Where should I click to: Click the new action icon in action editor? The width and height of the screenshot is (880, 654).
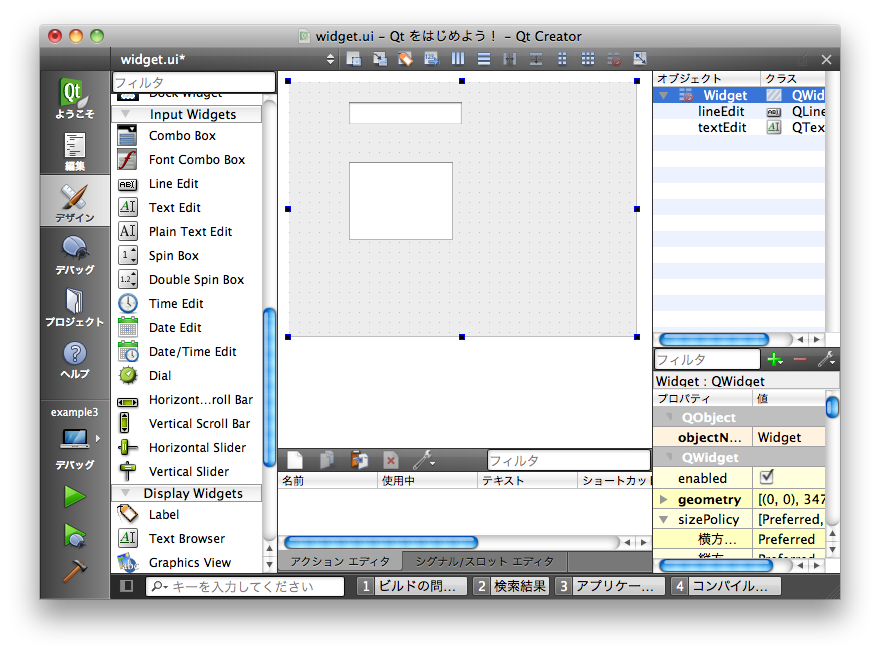[x=295, y=460]
